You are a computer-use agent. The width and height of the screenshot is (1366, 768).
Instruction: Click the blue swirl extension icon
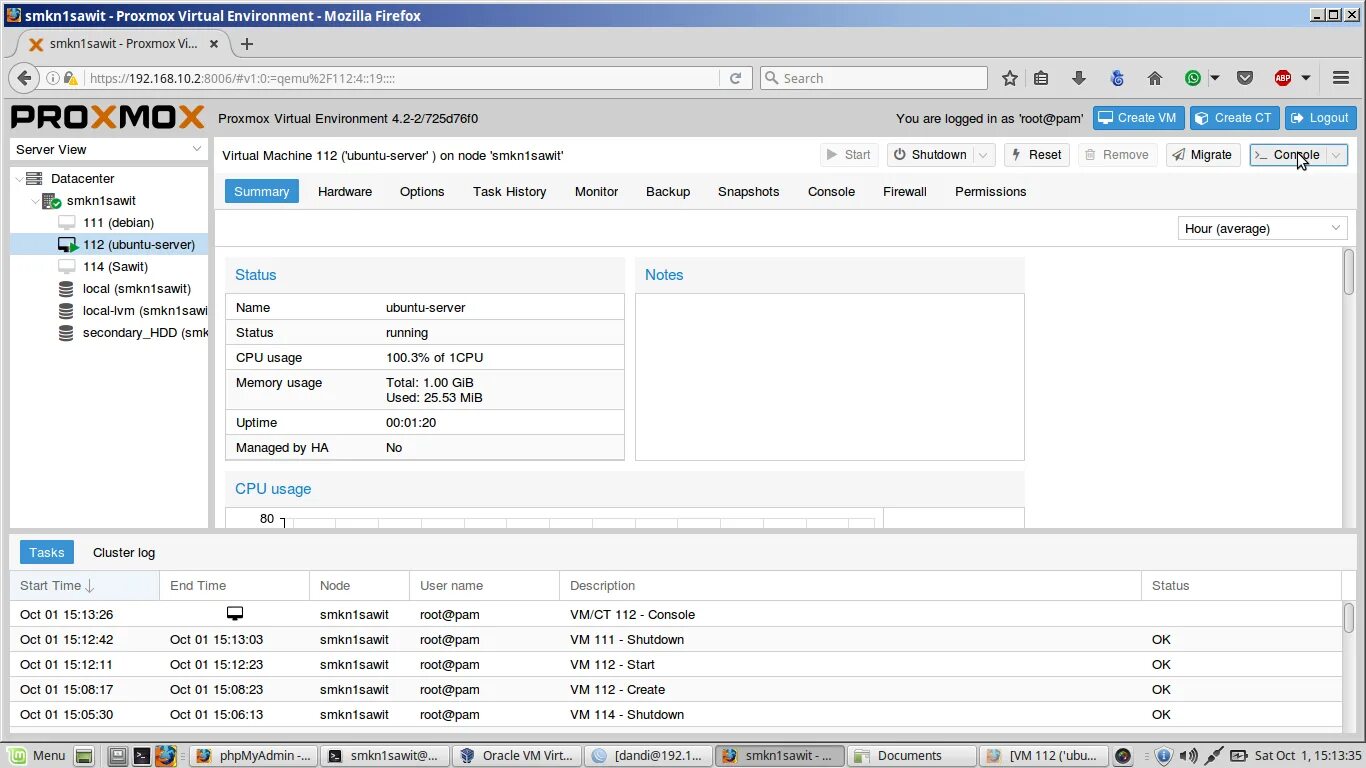[x=1118, y=78]
